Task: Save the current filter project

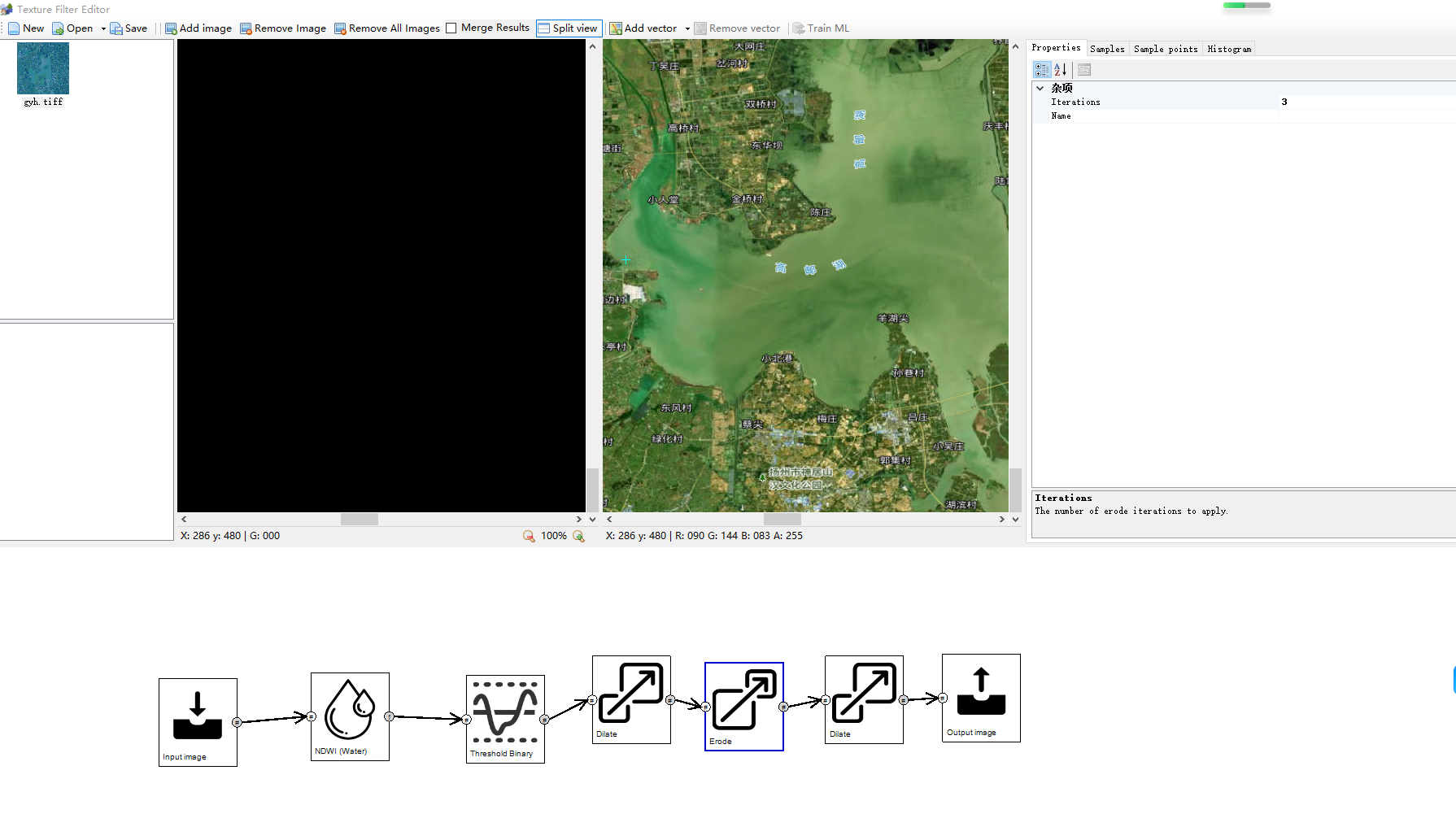Action: (129, 28)
